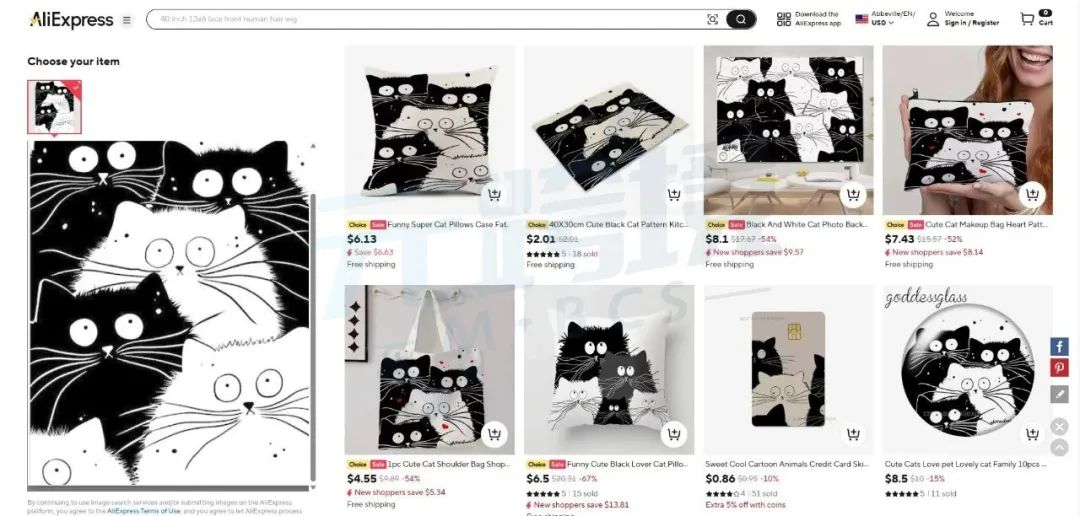Open the Black And White Cat Photo Backdrop listing
1080x516 pixels.
[788, 130]
